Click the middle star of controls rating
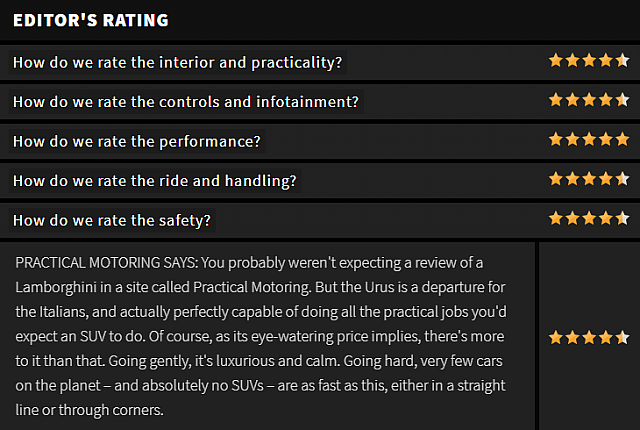This screenshot has height=430, width=640. pyautogui.click(x=589, y=100)
